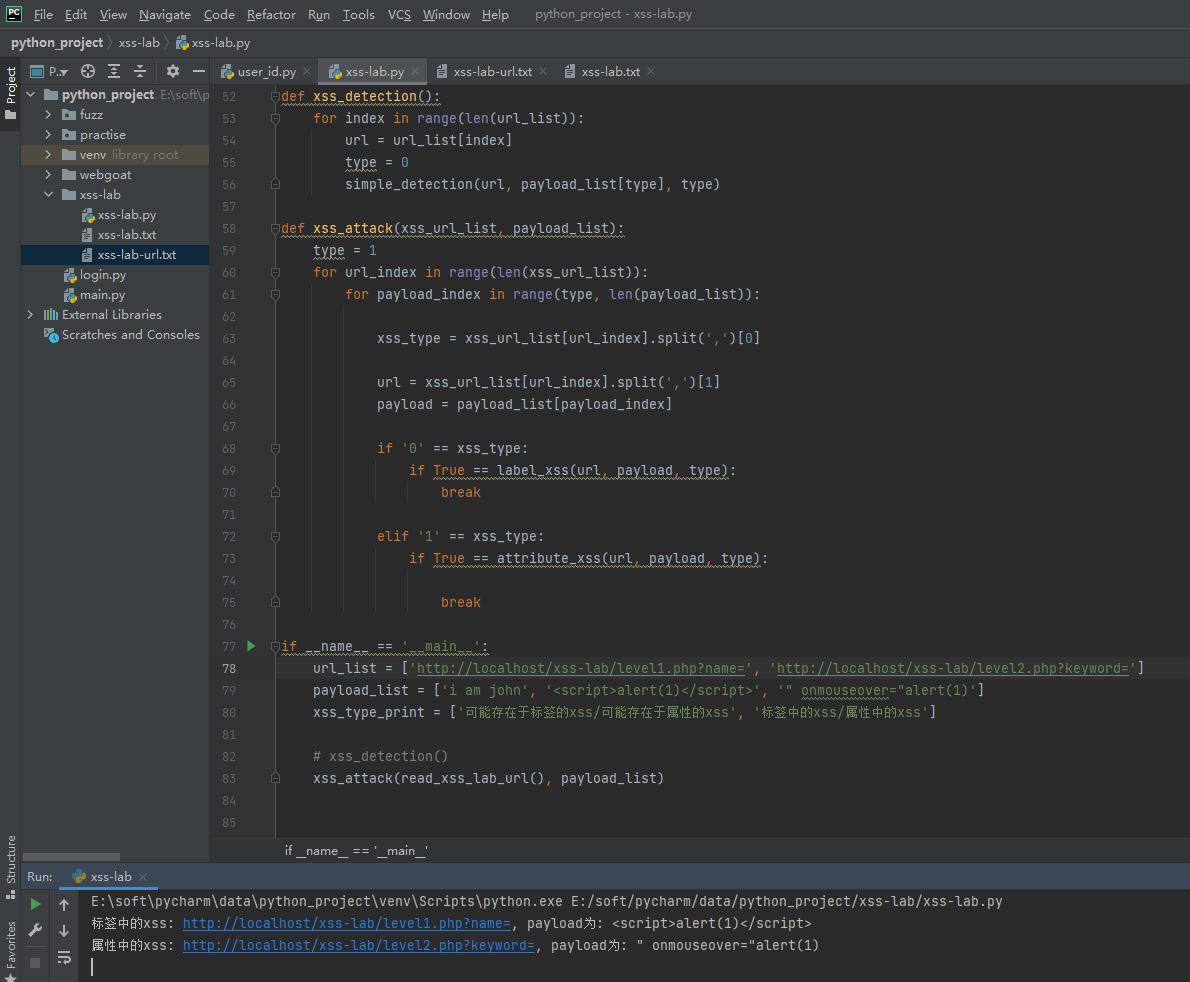This screenshot has width=1190, height=982.
Task: Select login.py in project tree
Action: click(102, 275)
